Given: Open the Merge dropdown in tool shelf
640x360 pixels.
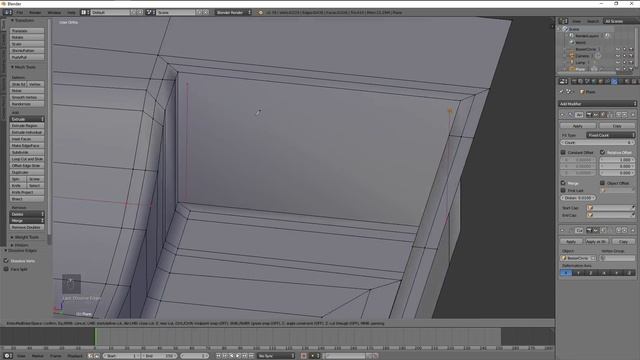Looking at the screenshot, I should (27, 220).
